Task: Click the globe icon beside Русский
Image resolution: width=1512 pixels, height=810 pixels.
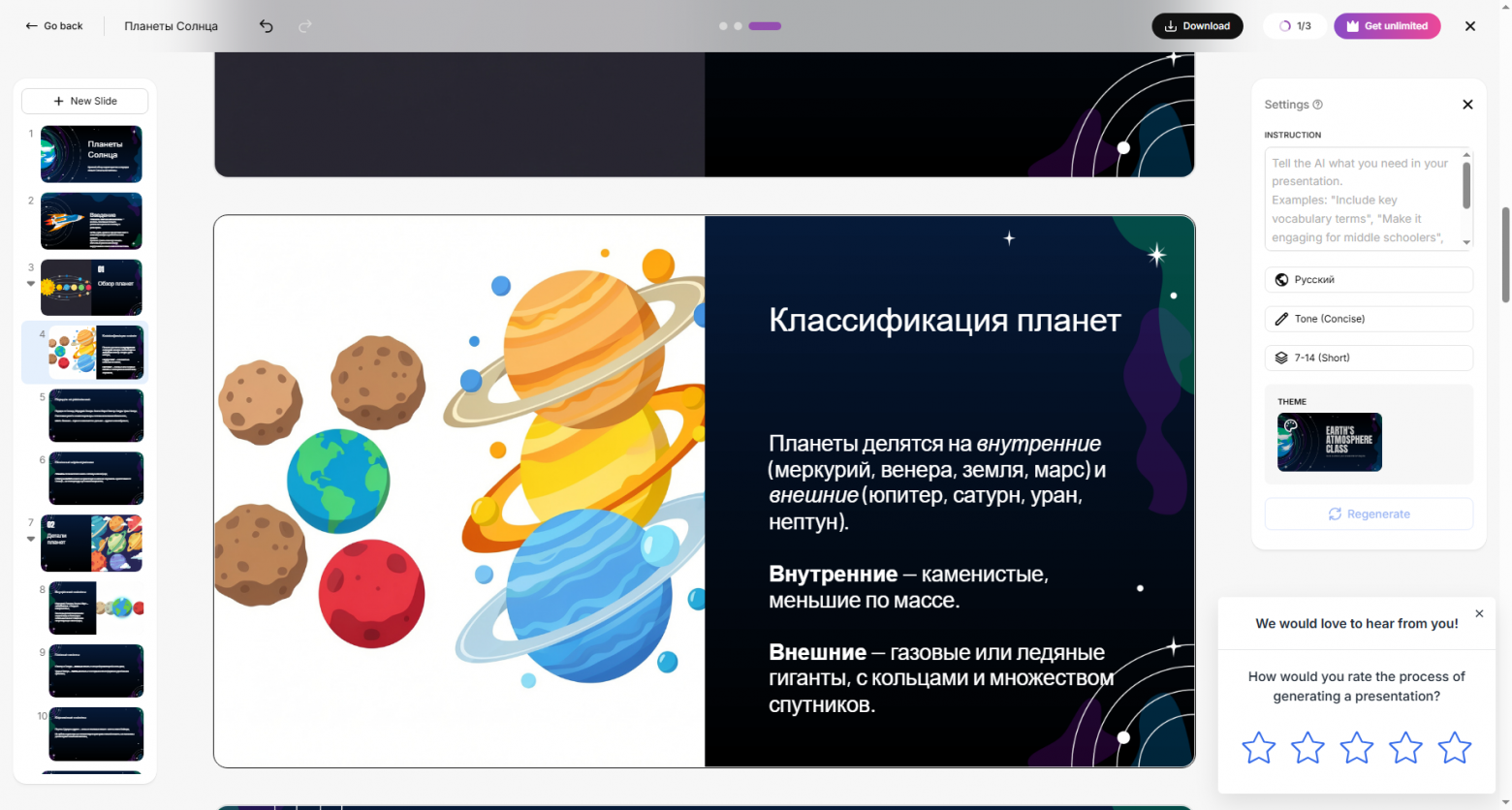Action: point(1281,279)
